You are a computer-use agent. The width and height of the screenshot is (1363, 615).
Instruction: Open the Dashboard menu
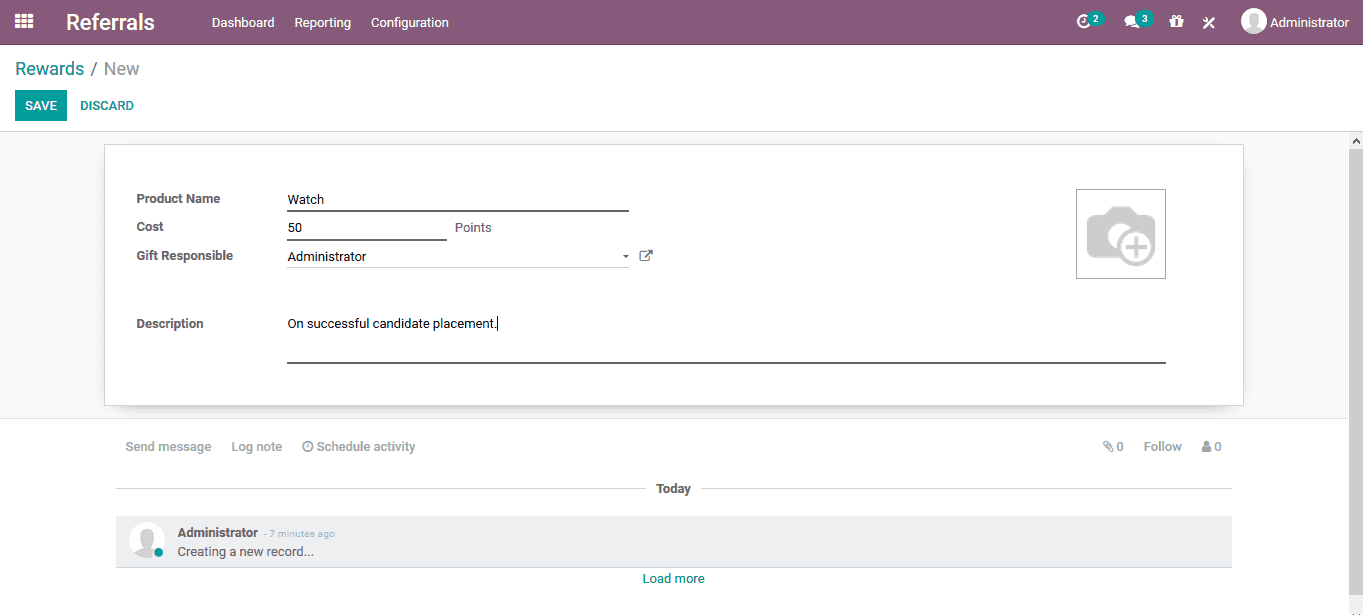[x=243, y=22]
